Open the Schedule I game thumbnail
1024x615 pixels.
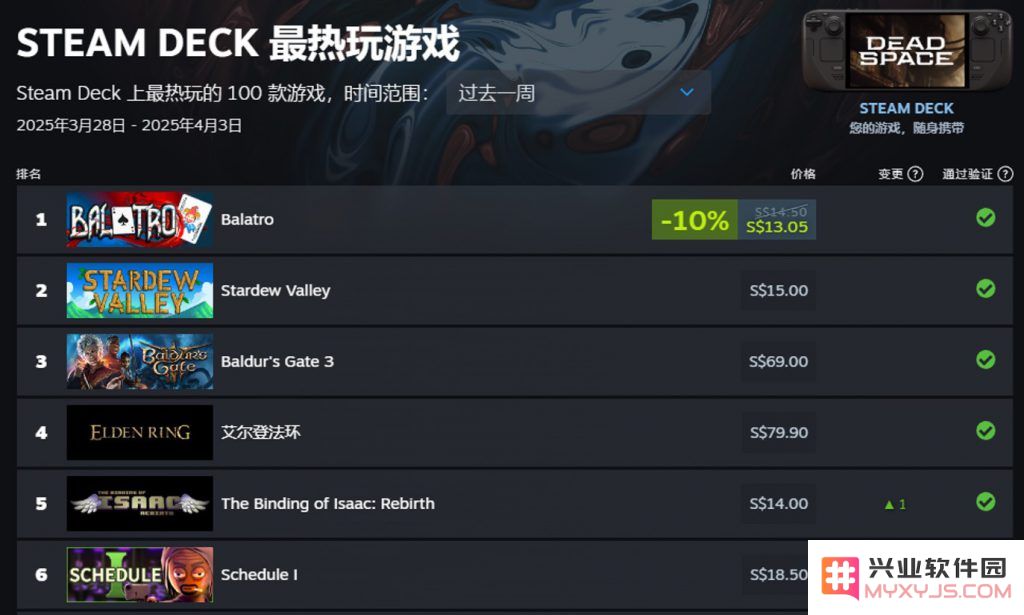140,575
